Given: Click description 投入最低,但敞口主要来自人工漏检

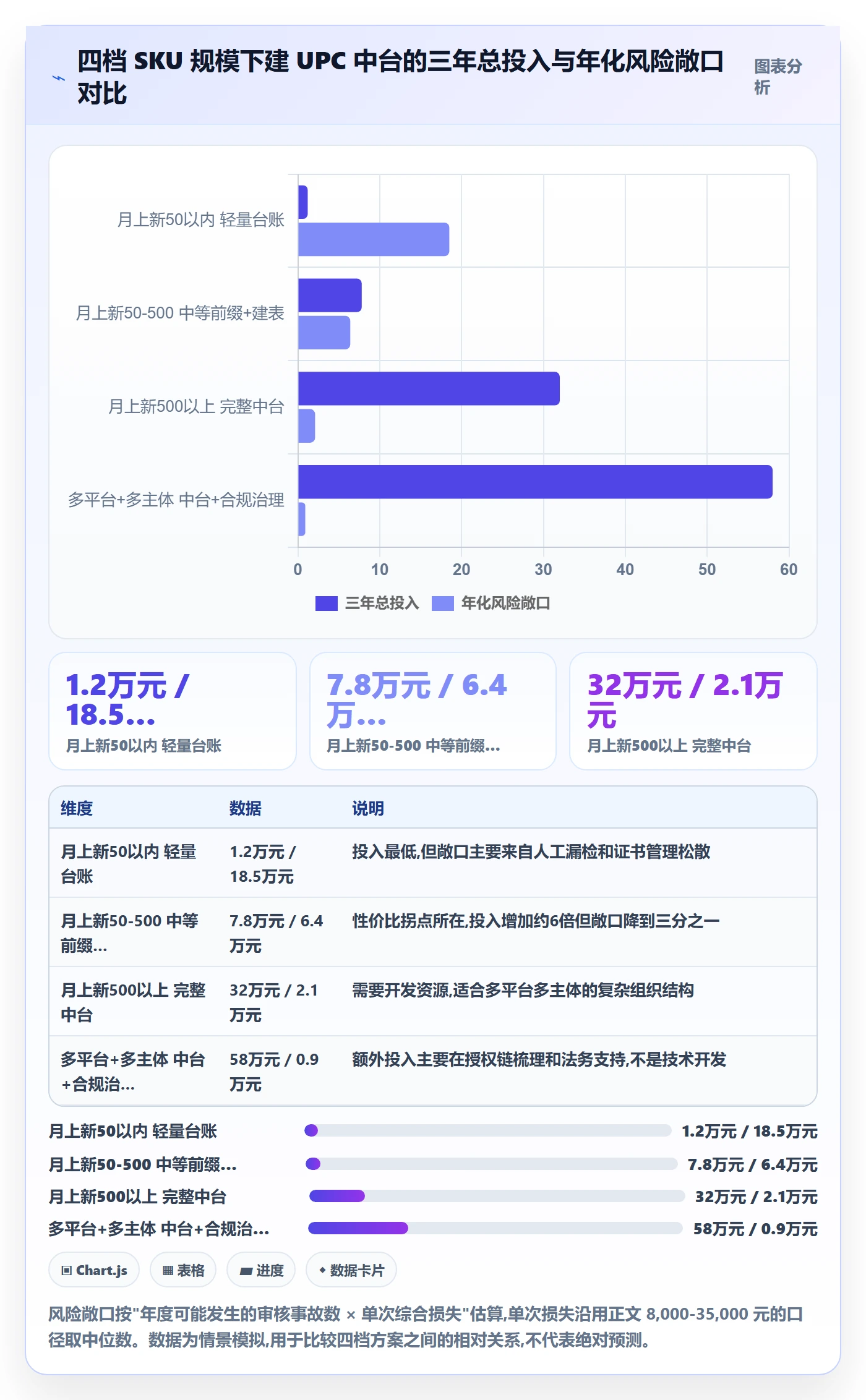Looking at the screenshot, I should point(531,852).
